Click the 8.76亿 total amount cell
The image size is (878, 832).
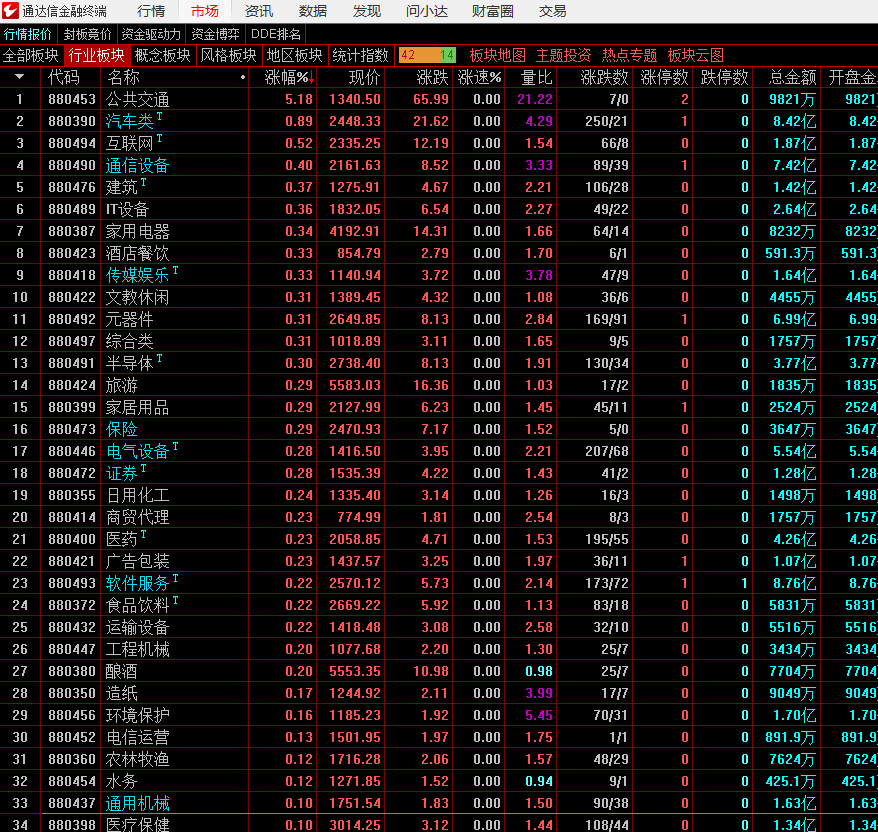coord(794,583)
